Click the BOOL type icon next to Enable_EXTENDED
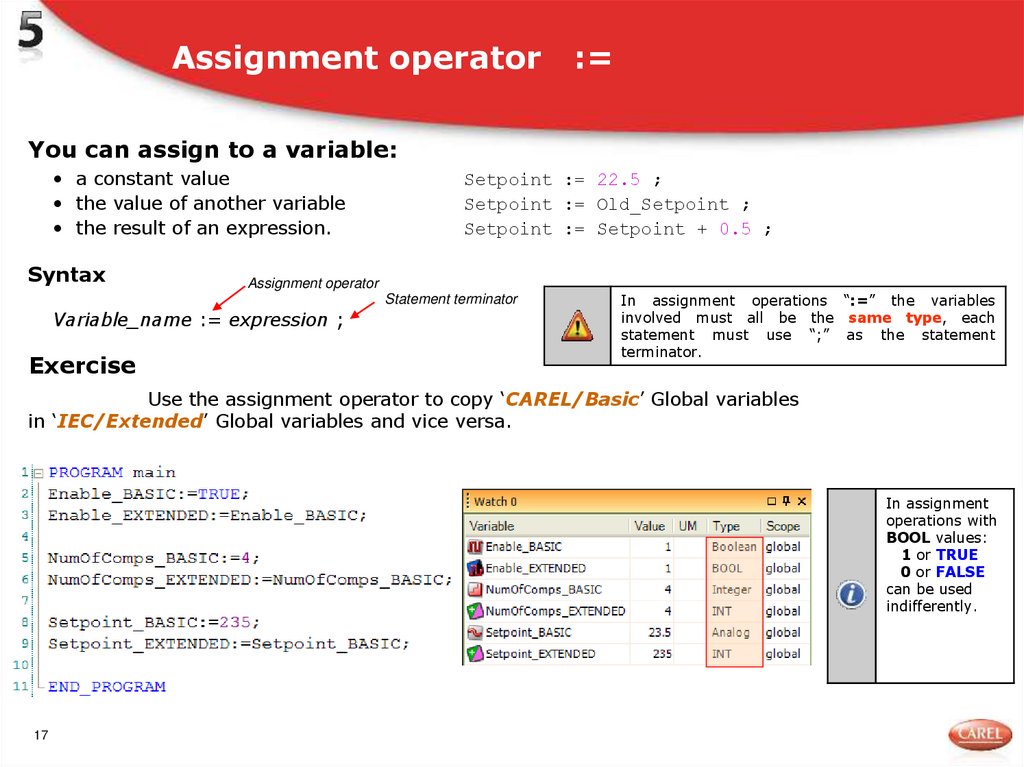1024x767 pixels. (x=474, y=566)
